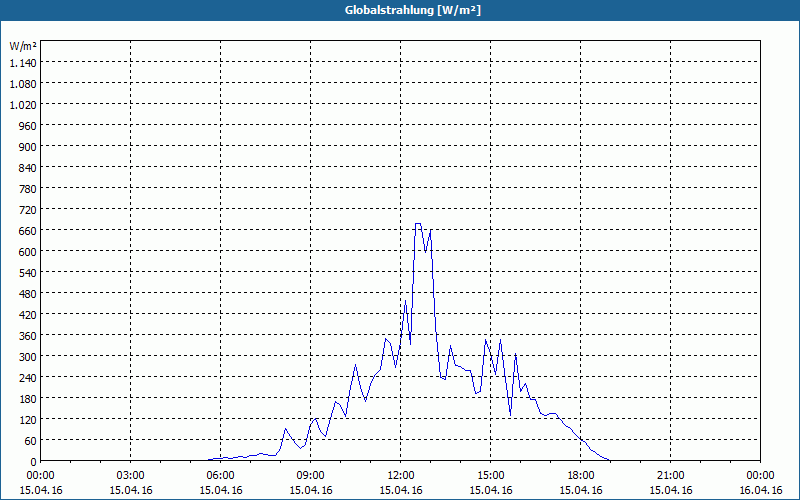
Task: Click the 15:00 time axis label
Action: coord(490,476)
